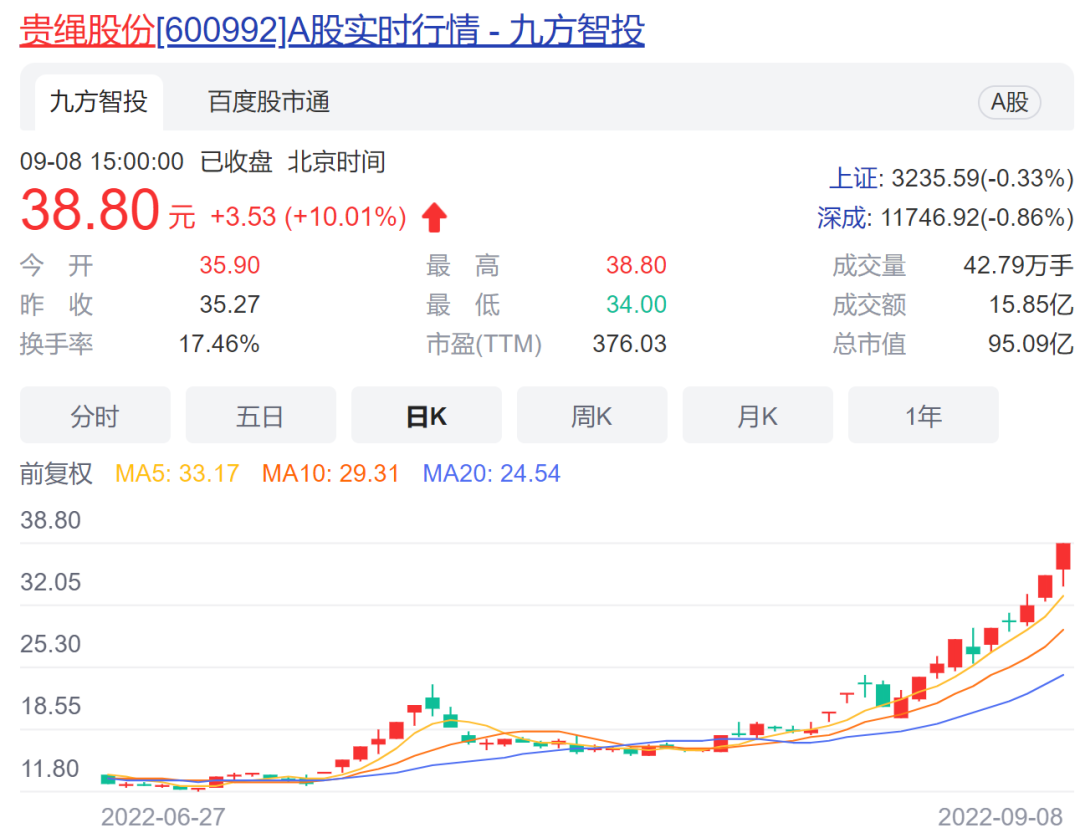This screenshot has width=1080, height=838.
Task: Click the 前复权 adjustment label
Action: [56, 473]
